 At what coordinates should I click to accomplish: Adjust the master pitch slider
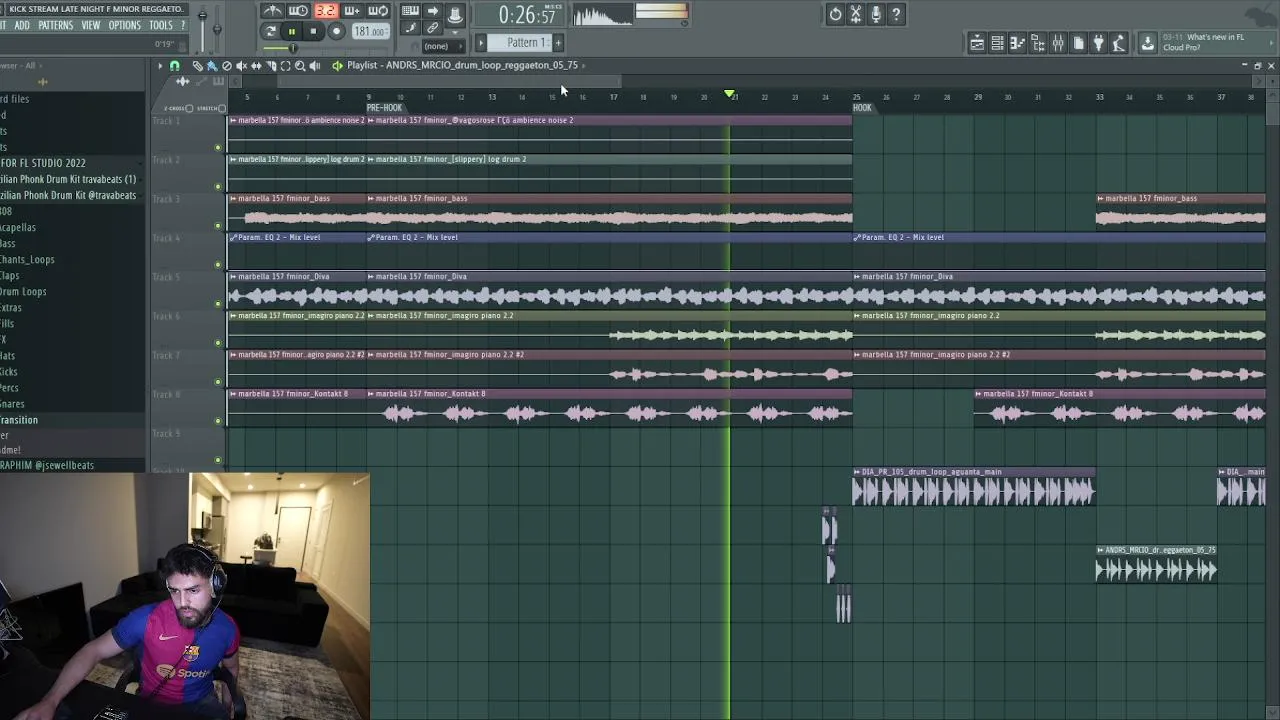(x=217, y=30)
